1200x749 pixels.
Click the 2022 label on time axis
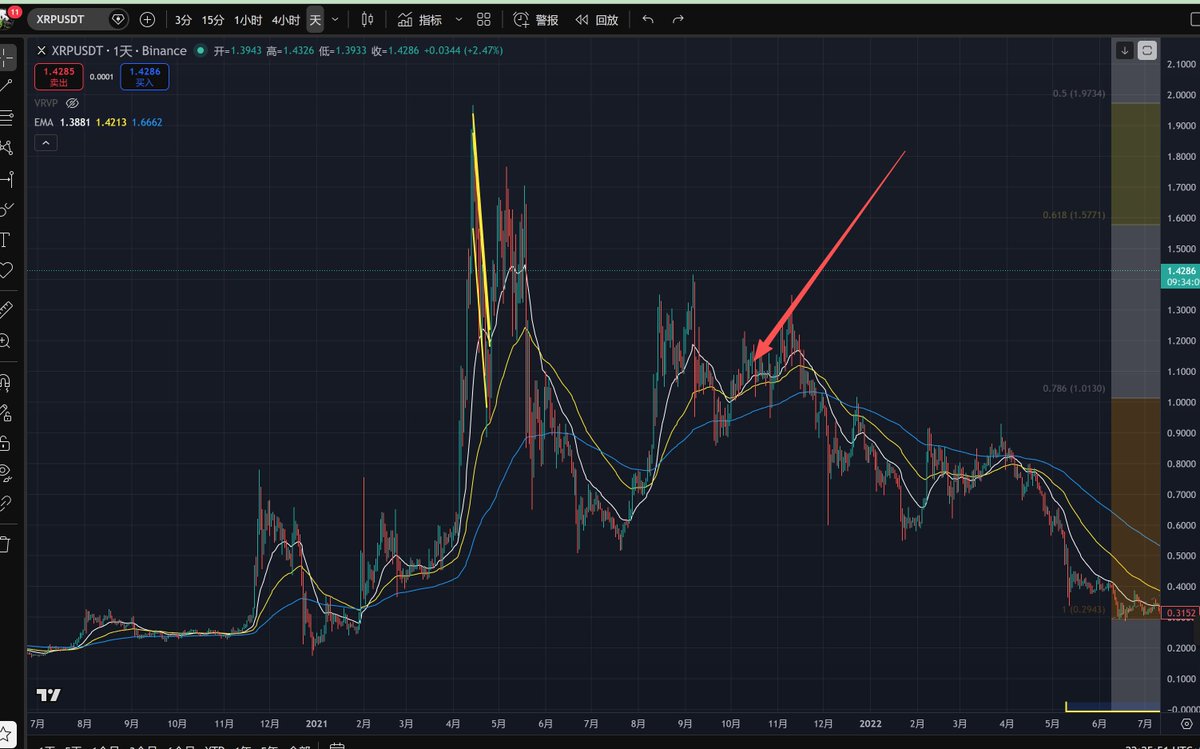pos(870,722)
